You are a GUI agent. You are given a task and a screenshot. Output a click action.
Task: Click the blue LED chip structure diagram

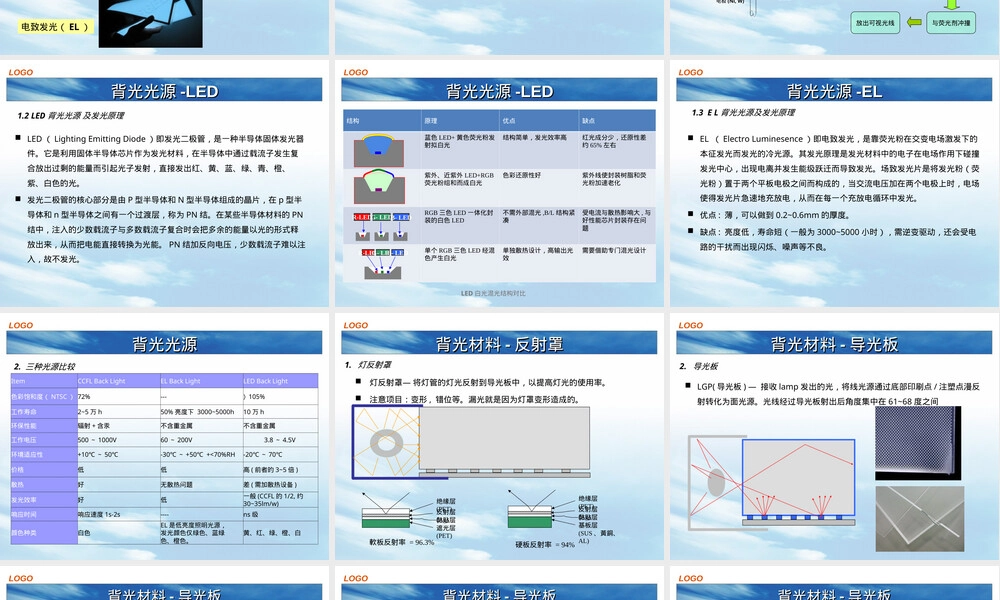pos(378,150)
